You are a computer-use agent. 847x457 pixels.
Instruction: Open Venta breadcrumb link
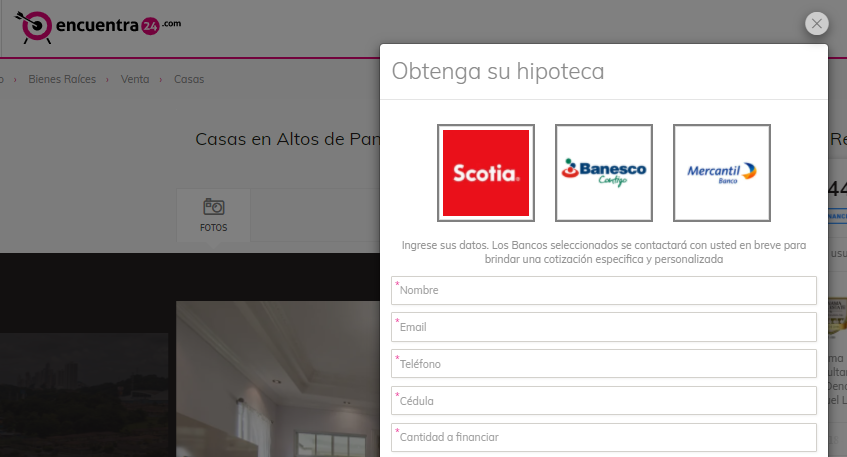pos(135,79)
